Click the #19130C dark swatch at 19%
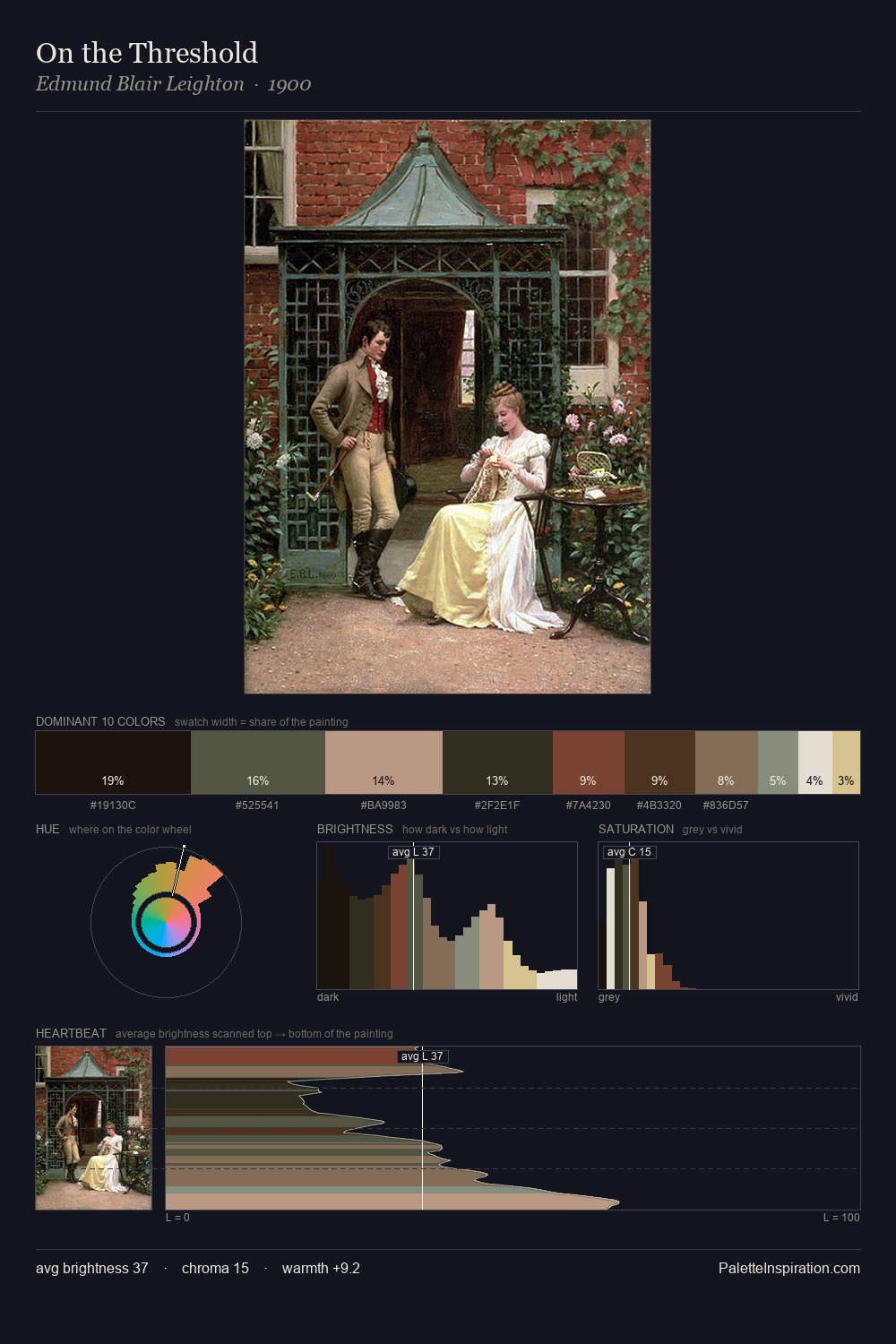The height and width of the screenshot is (1344, 896). tap(113, 762)
